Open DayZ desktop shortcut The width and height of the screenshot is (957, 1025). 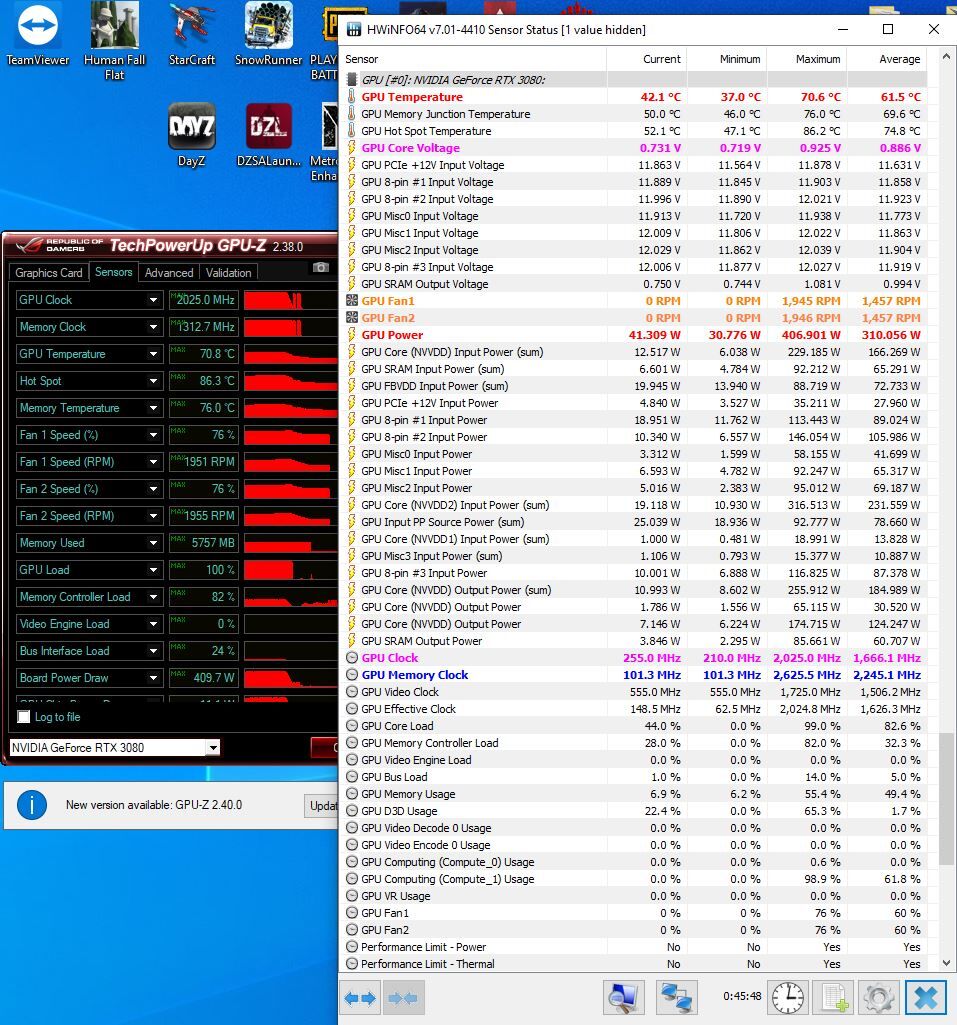pyautogui.click(x=192, y=135)
